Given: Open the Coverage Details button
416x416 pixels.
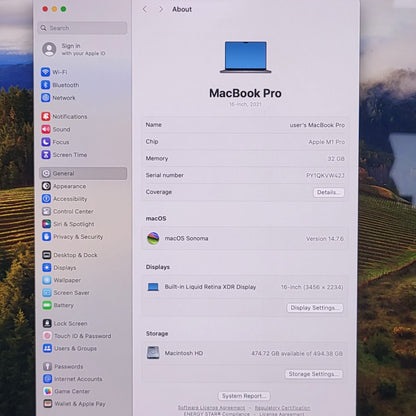Looking at the screenshot, I should 329,192.
